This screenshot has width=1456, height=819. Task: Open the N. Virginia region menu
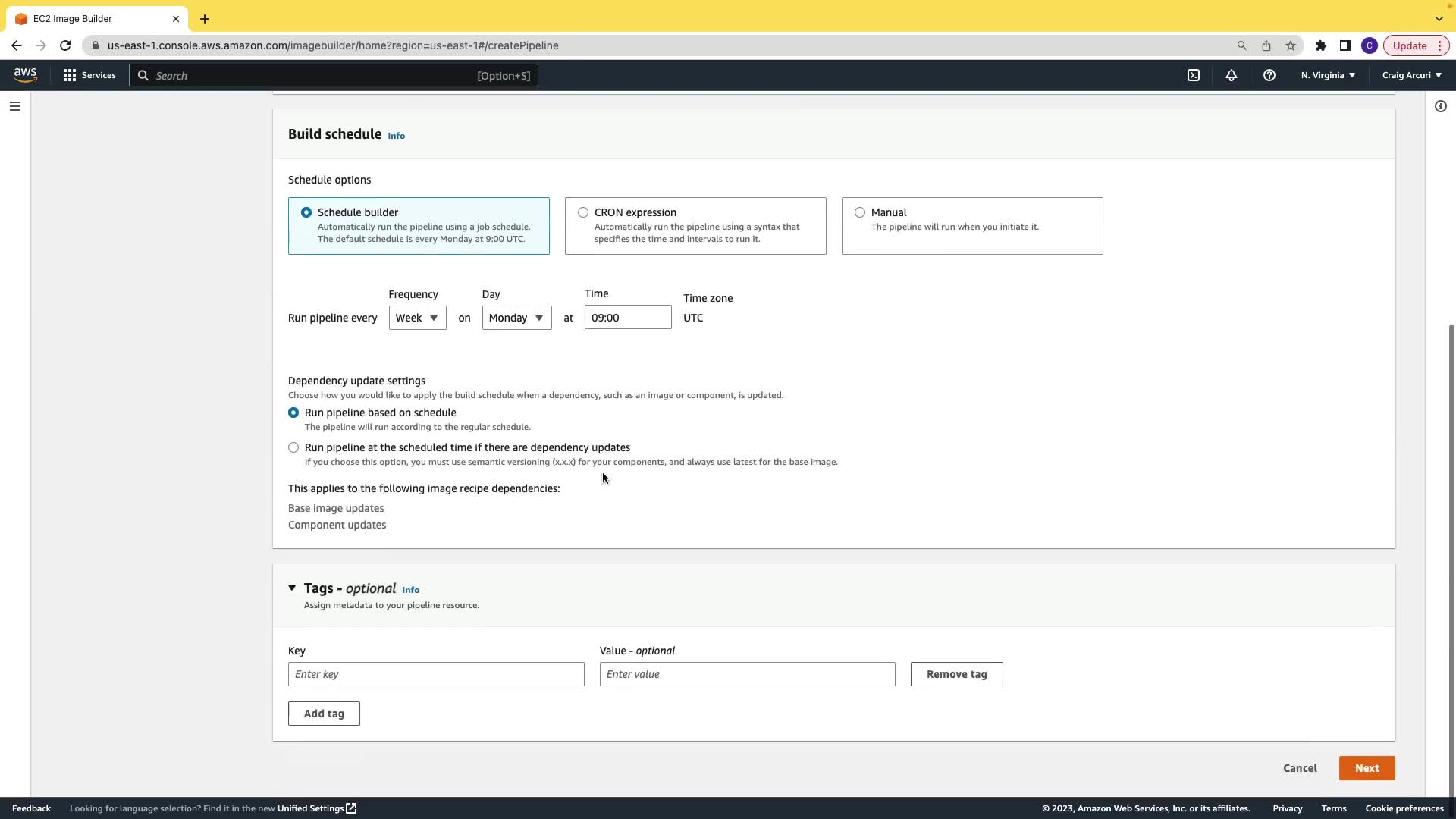click(x=1328, y=75)
